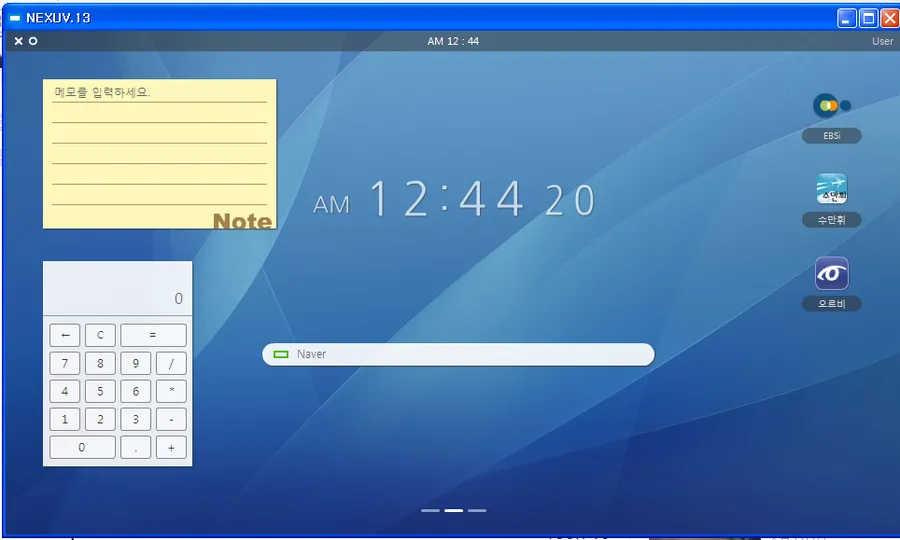The image size is (900, 540).
Task: Click the X icon in the top bar
Action: 18,41
